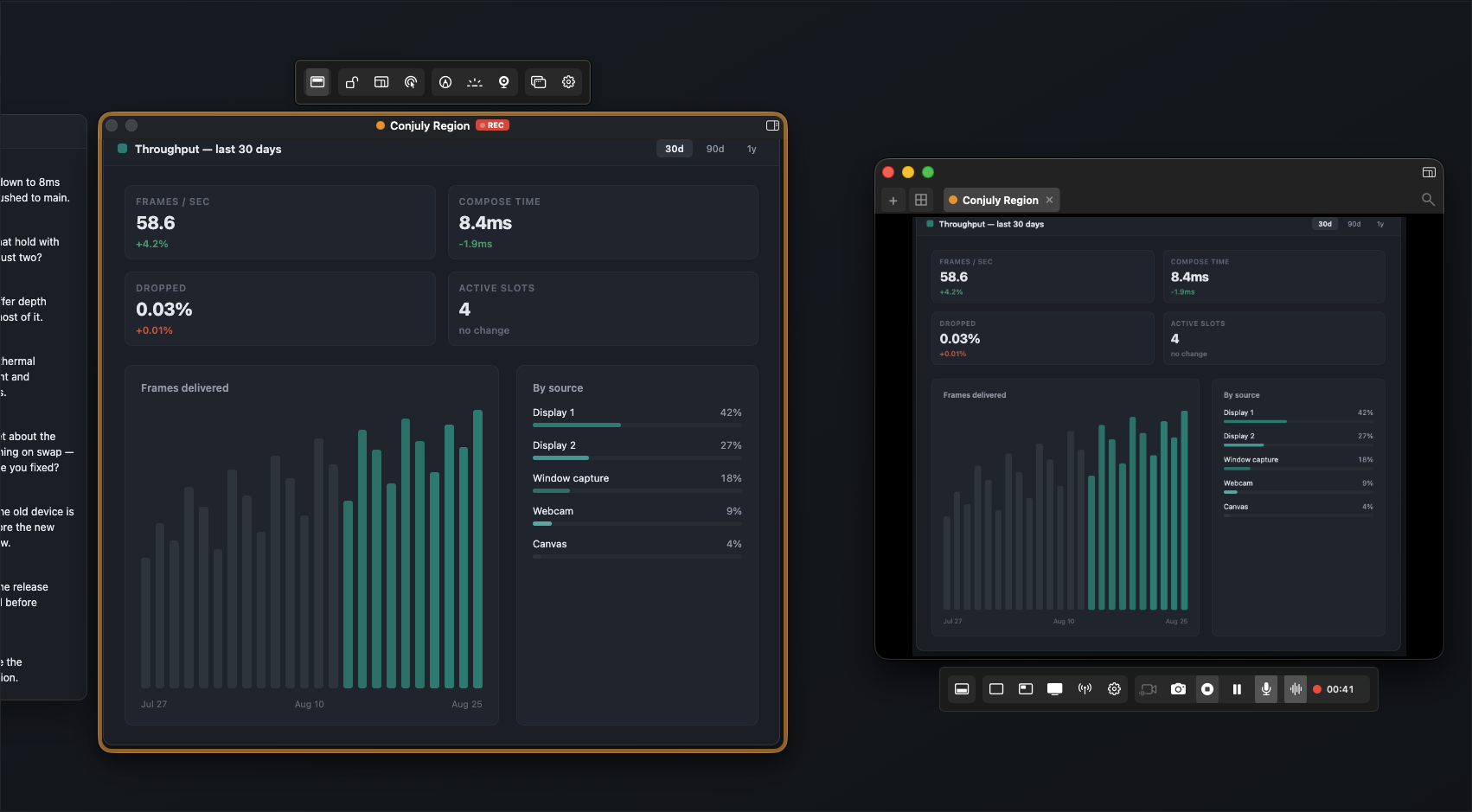Select the picture-in-picture capture mode icon
The height and width of the screenshot is (812, 1472).
pyautogui.click(x=1026, y=689)
